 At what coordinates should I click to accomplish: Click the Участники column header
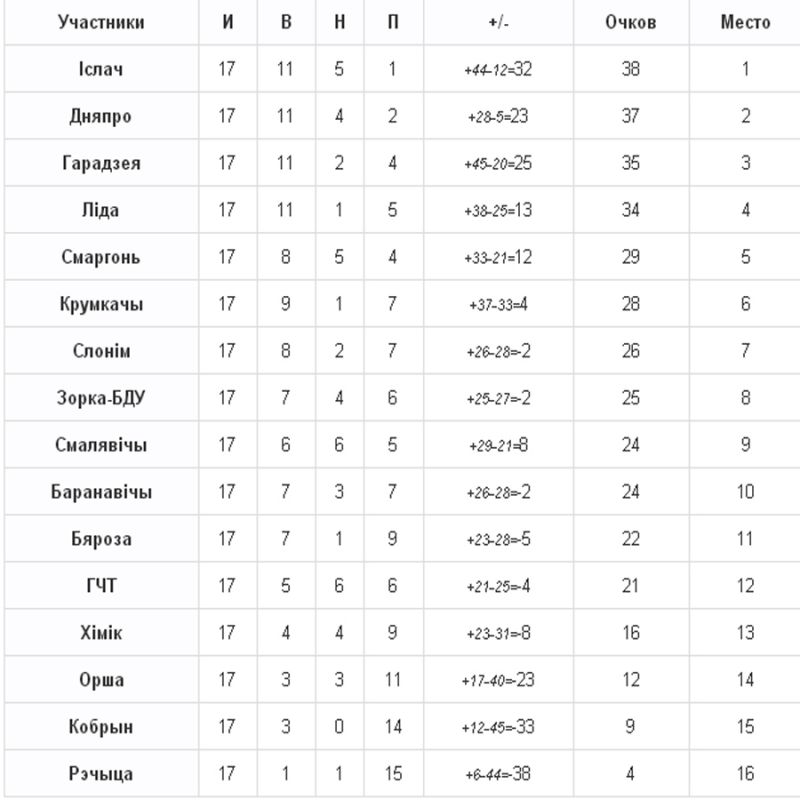pyautogui.click(x=101, y=22)
